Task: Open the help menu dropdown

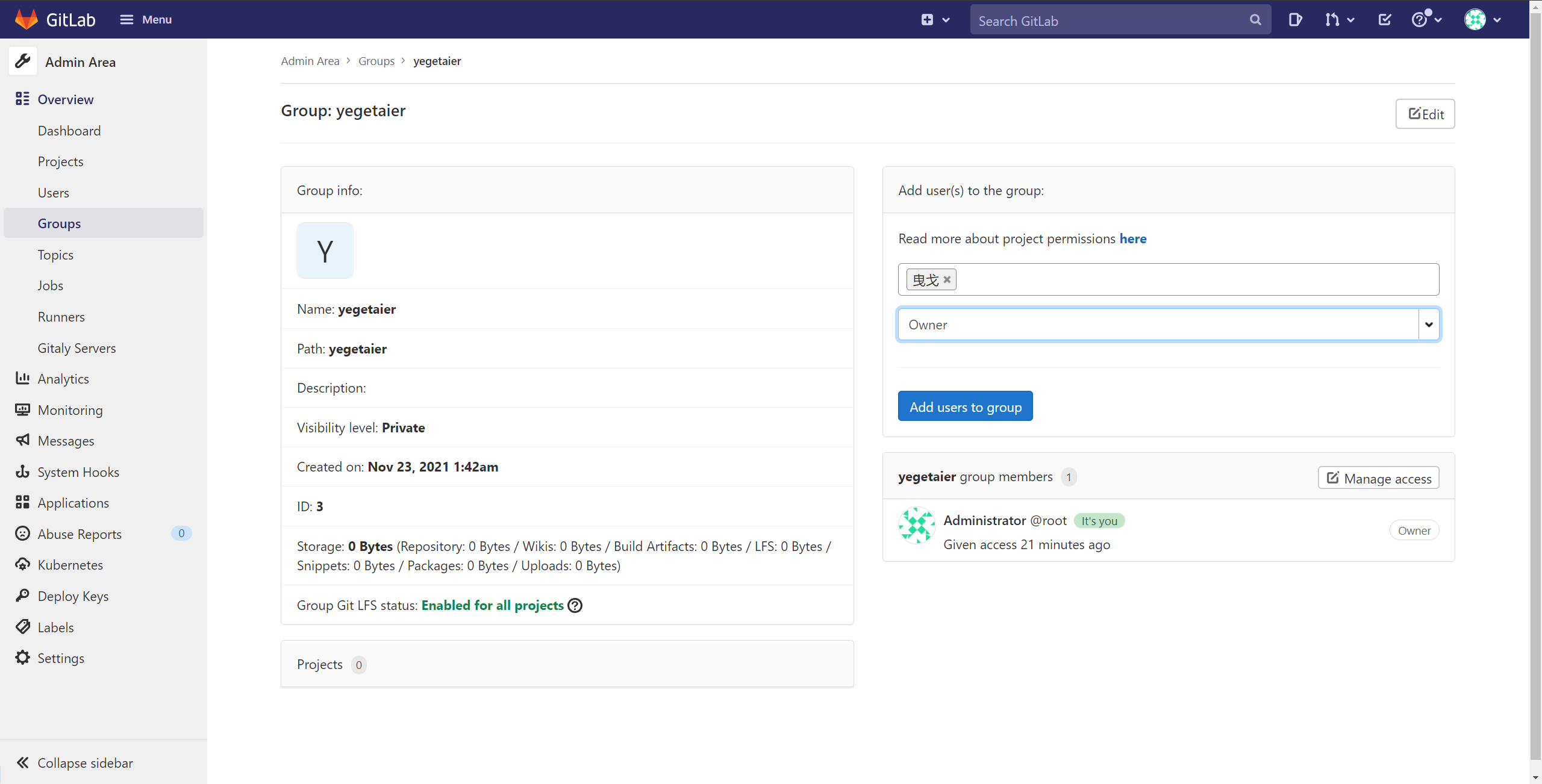Action: click(x=1426, y=20)
